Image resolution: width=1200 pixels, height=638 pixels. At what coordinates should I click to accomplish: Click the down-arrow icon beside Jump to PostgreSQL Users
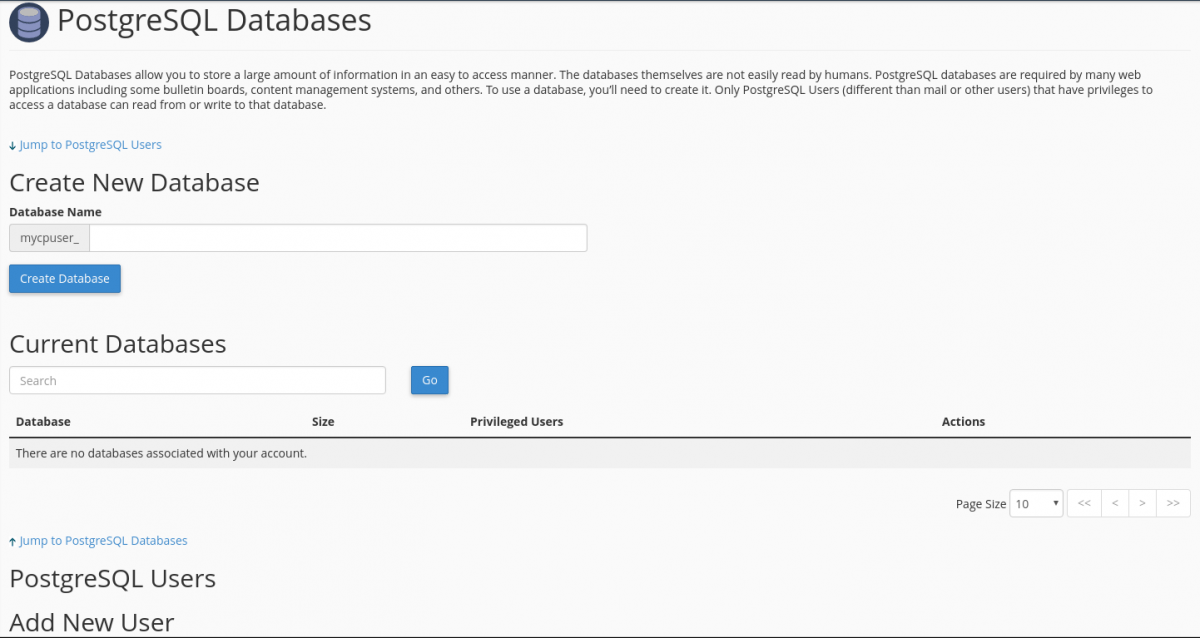click(x=11, y=144)
